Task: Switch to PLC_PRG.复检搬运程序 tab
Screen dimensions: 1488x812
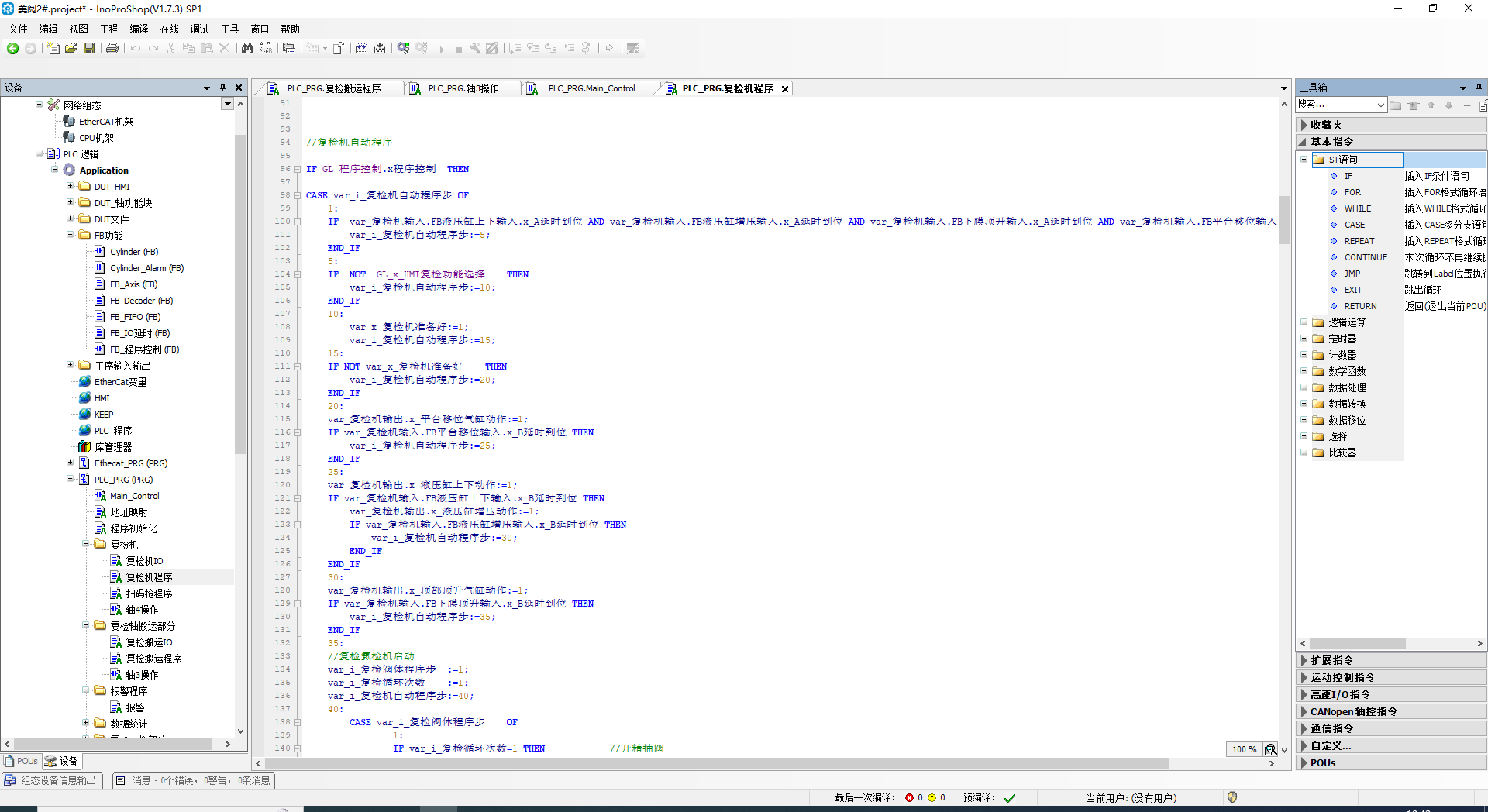Action: 334,88
